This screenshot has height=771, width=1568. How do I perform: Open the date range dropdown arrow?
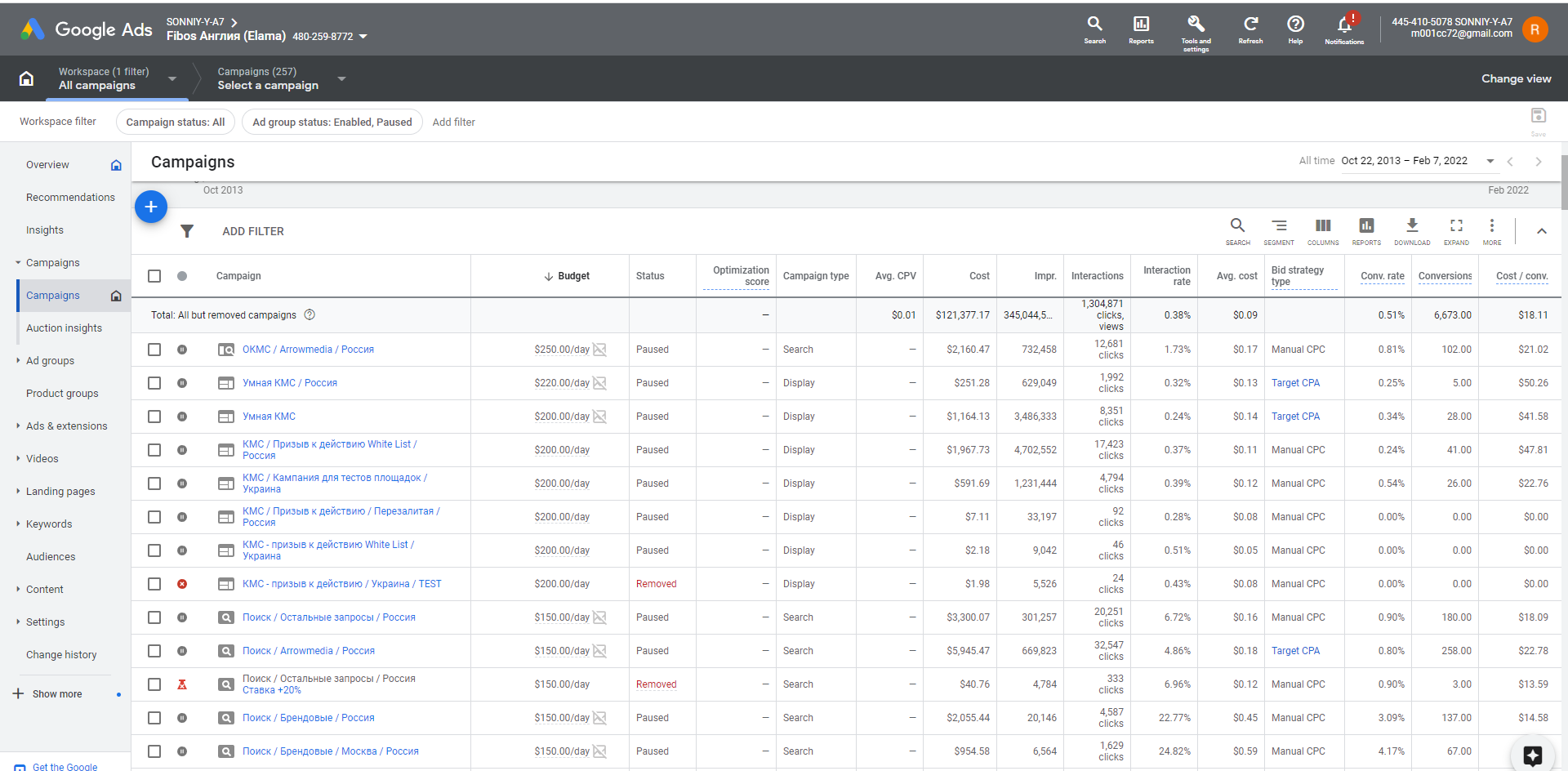(x=1490, y=161)
